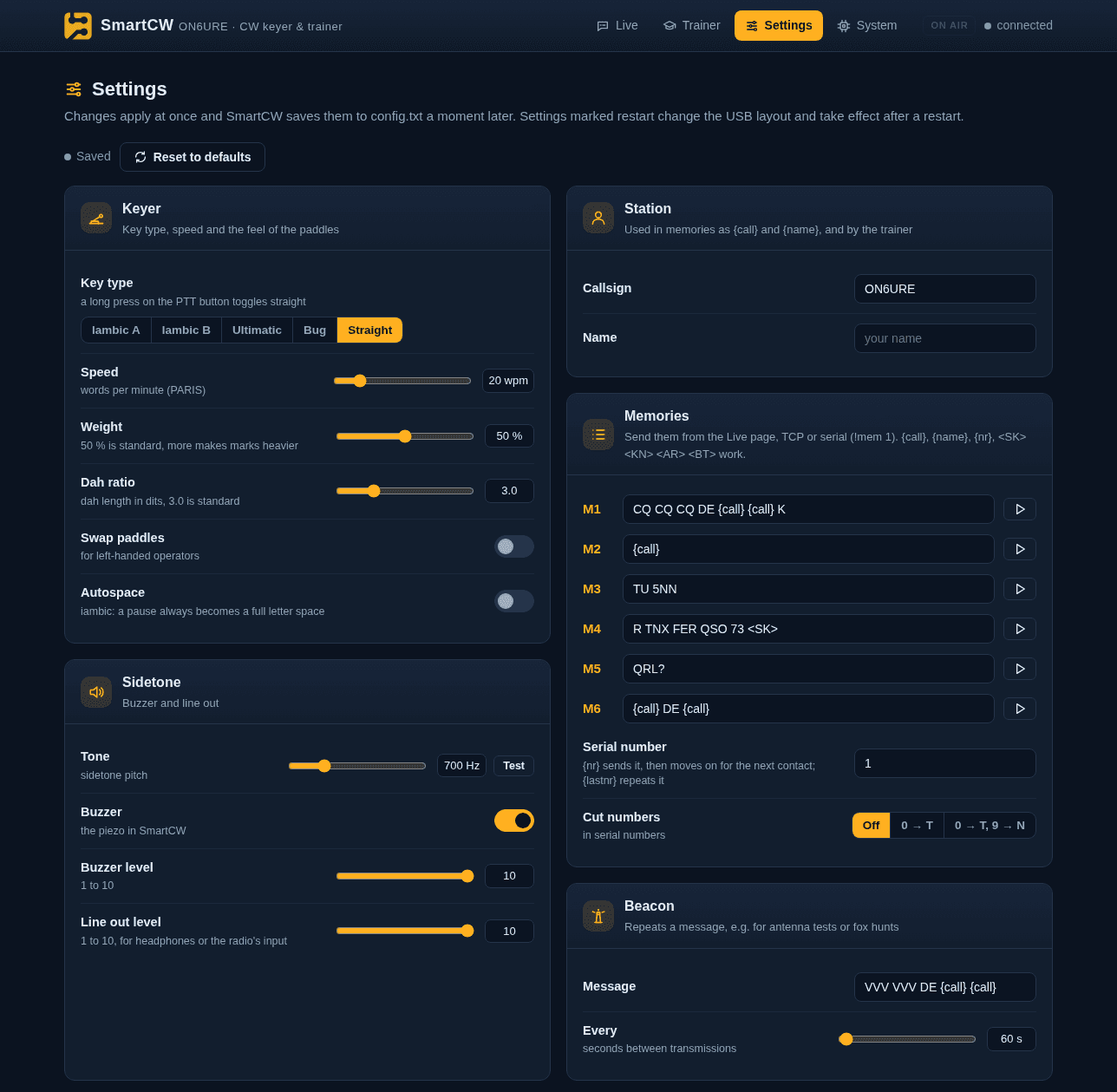
Task: Click the Saved status indicator
Action: [88, 157]
